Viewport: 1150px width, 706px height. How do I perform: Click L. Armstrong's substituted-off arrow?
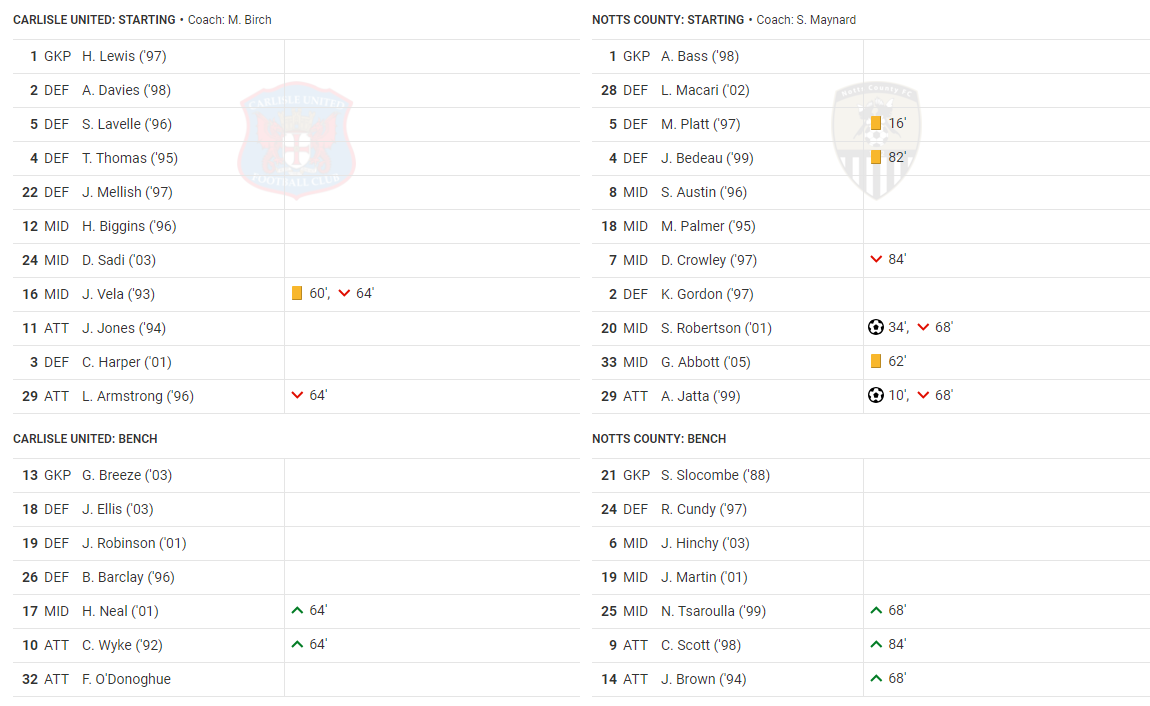click(297, 396)
